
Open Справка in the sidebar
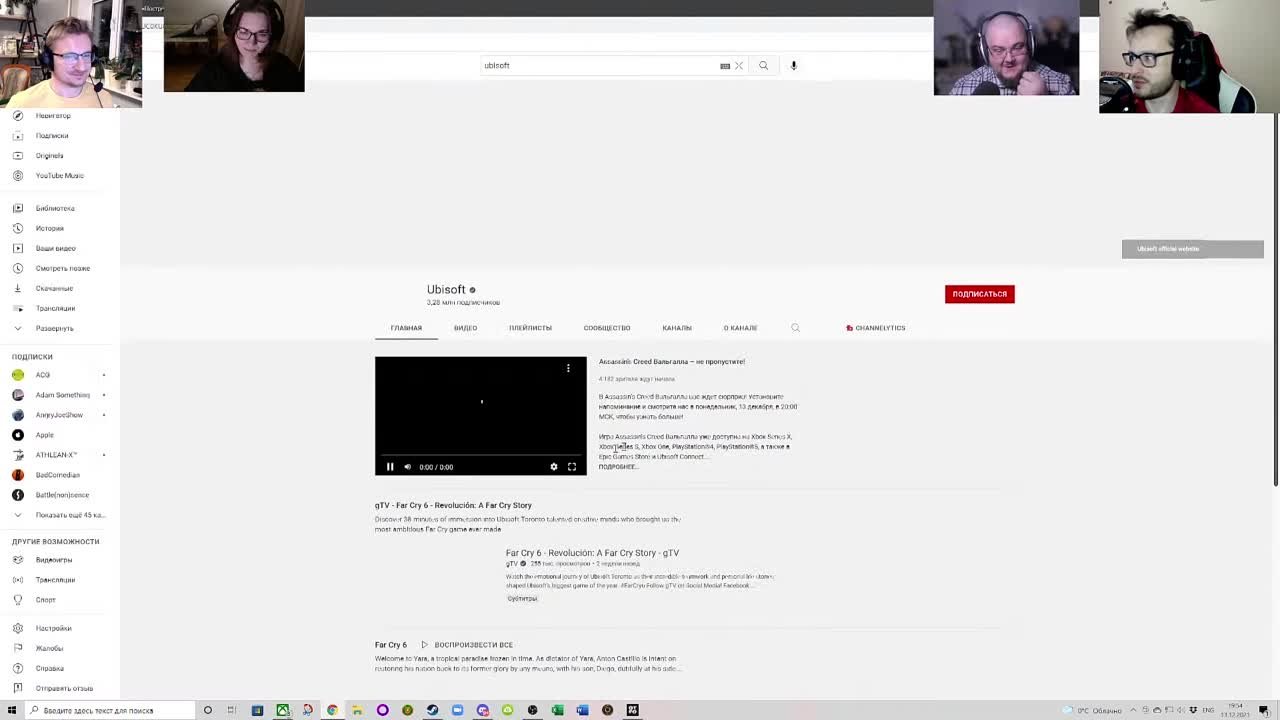[50, 668]
